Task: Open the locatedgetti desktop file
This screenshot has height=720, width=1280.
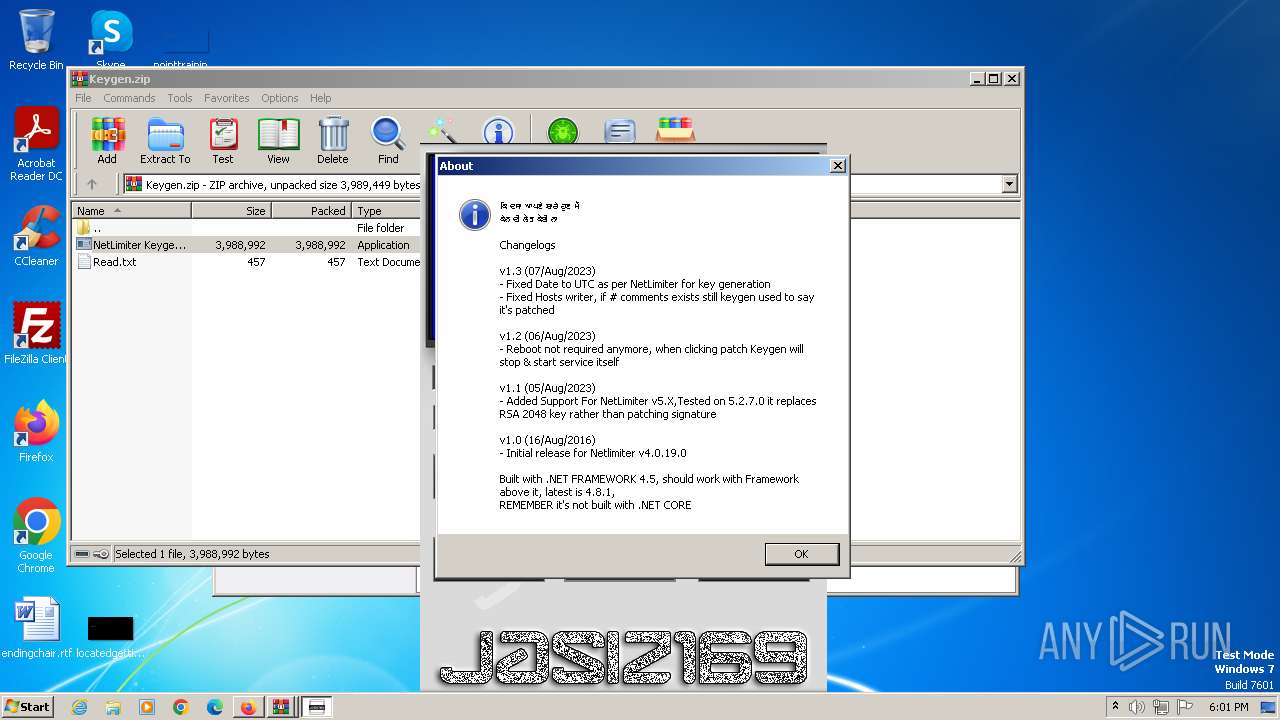Action: [110, 636]
